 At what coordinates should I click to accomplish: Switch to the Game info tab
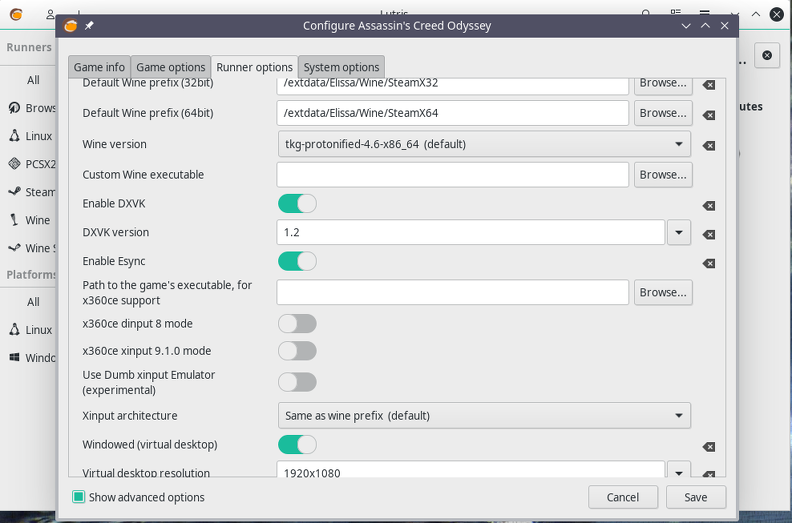(x=99, y=67)
